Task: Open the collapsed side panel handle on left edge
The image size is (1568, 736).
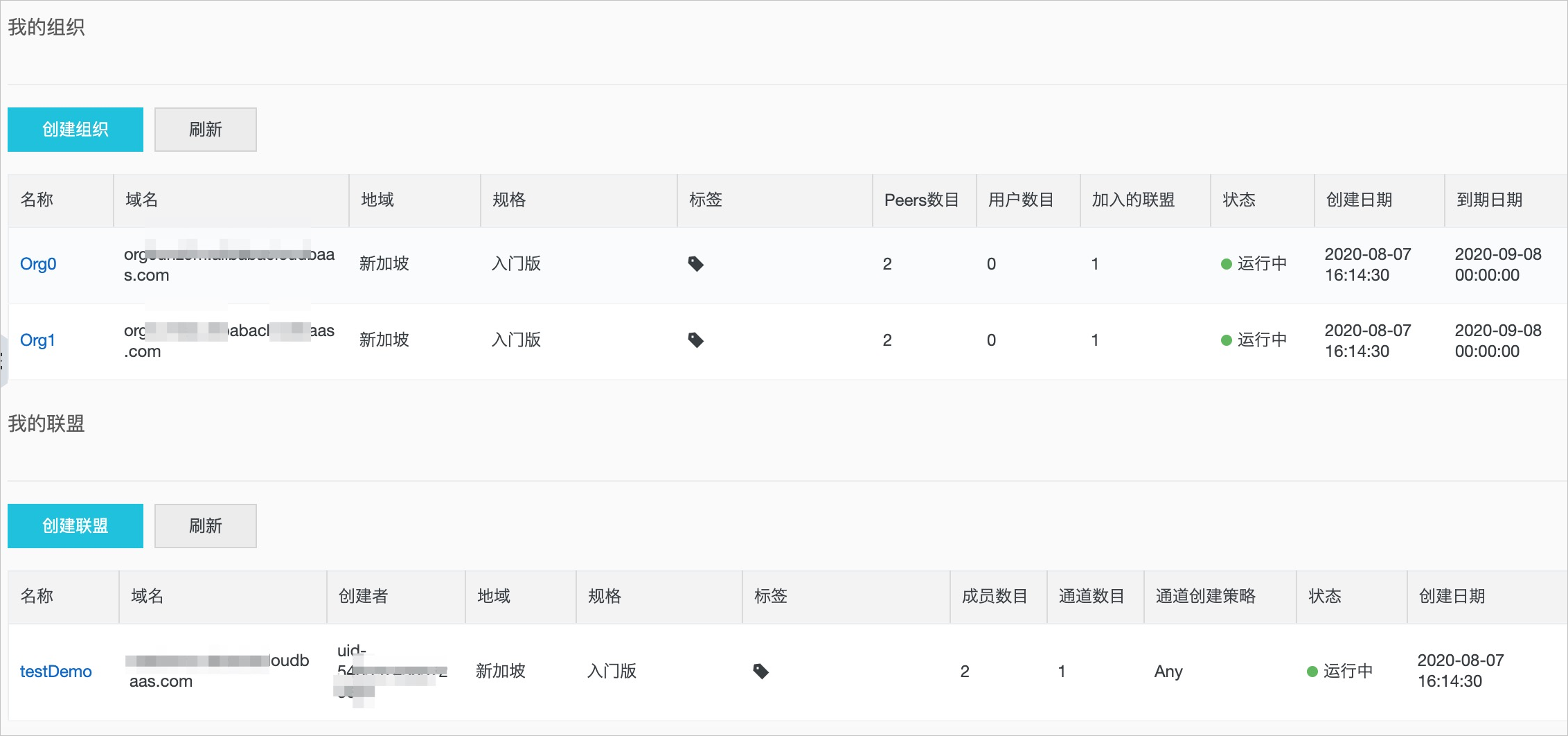Action: click(3, 360)
